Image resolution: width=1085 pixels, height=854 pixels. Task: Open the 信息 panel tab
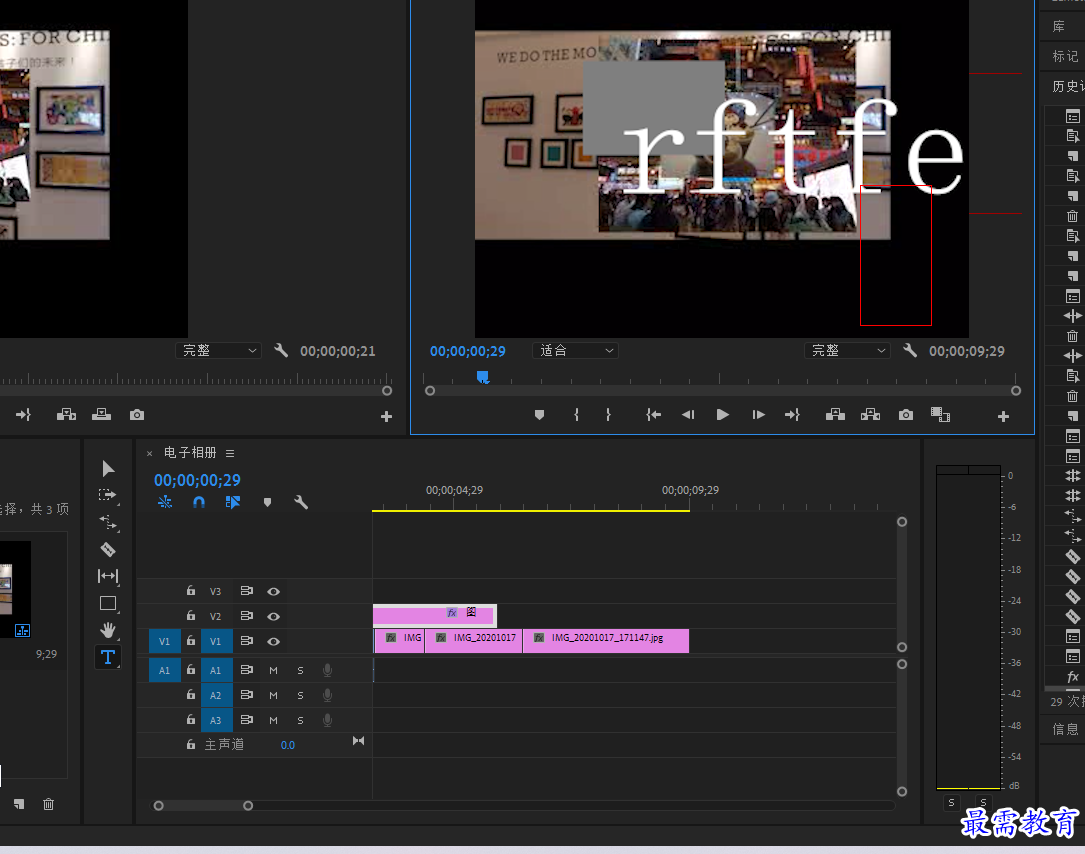[1065, 729]
